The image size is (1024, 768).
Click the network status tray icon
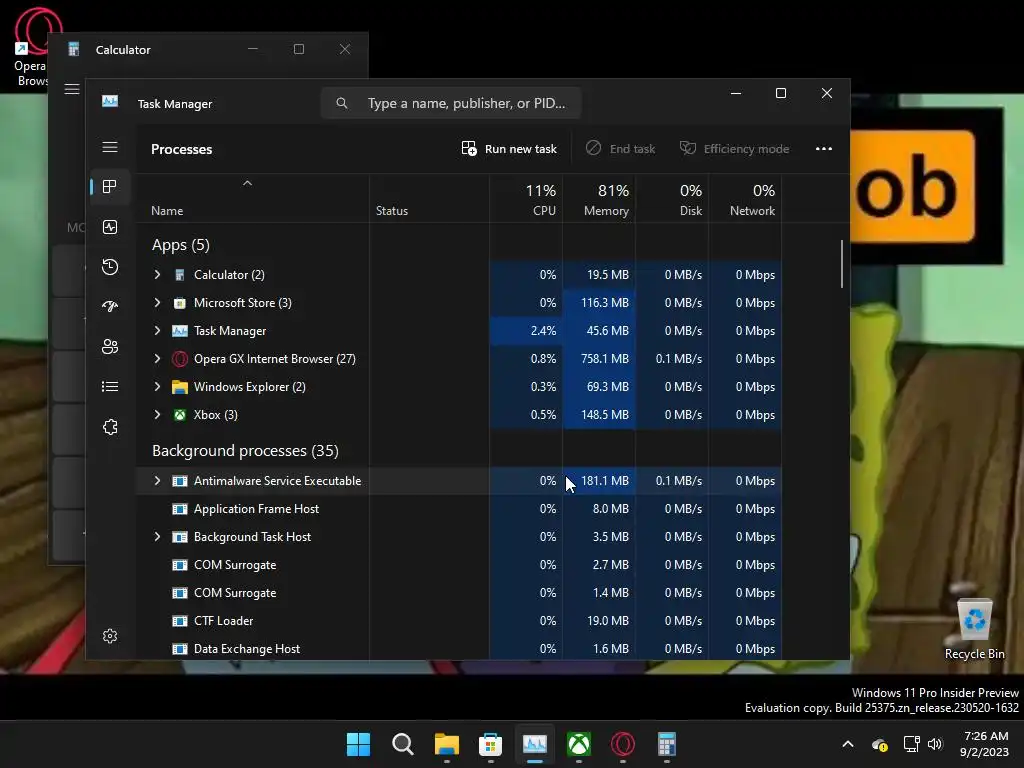911,744
